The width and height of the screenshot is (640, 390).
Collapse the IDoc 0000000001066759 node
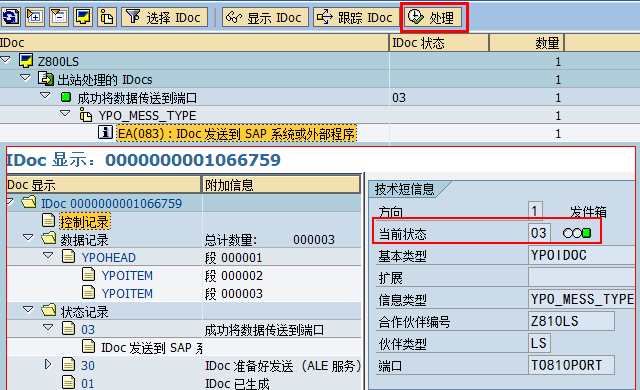pos(10,201)
